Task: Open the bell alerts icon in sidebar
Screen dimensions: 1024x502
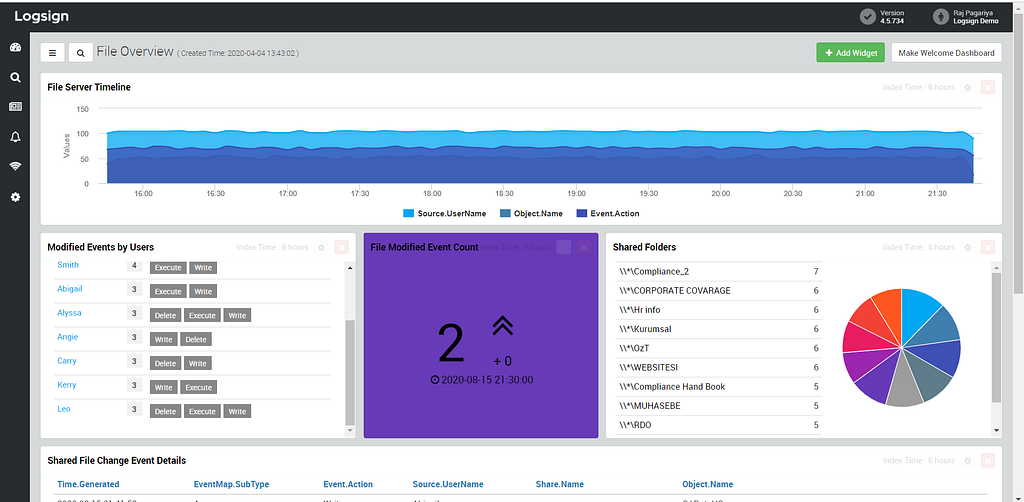Action: click(x=15, y=136)
